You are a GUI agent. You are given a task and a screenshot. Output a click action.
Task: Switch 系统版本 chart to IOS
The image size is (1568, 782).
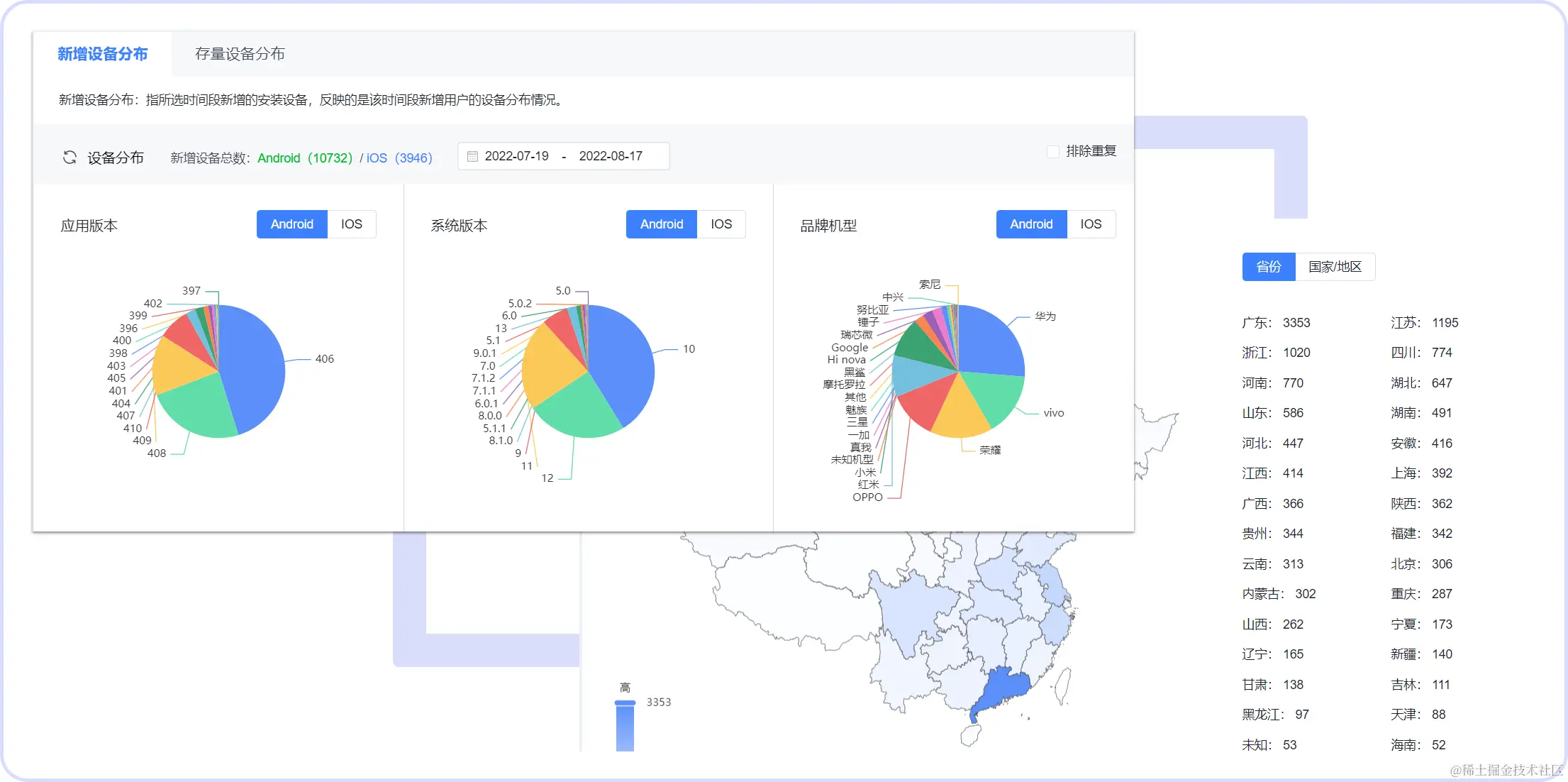tap(721, 224)
